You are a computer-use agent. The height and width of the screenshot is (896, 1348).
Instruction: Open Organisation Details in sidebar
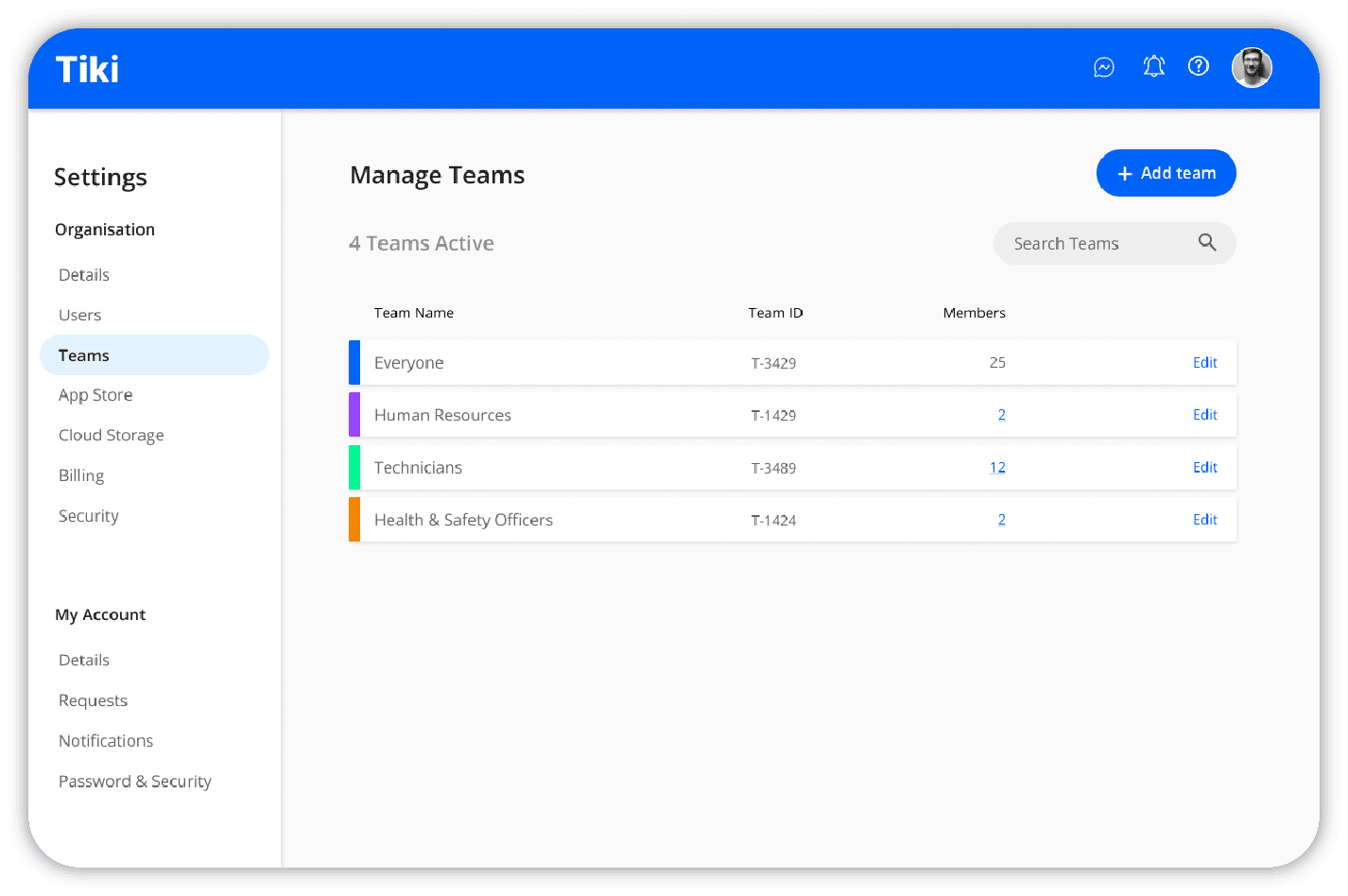[84, 275]
